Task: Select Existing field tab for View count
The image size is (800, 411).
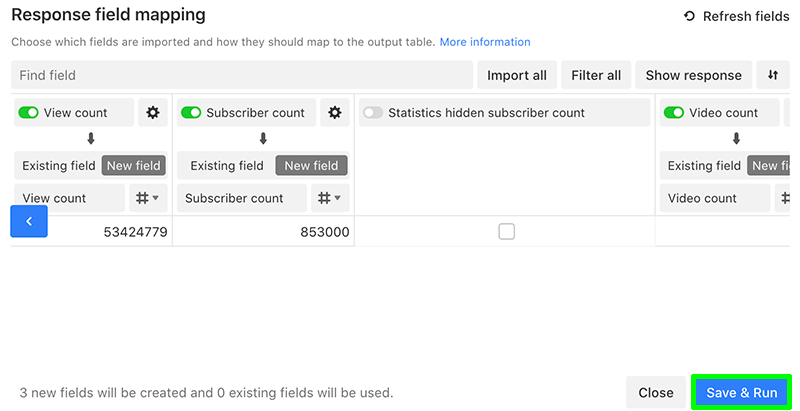Action: pos(59,166)
